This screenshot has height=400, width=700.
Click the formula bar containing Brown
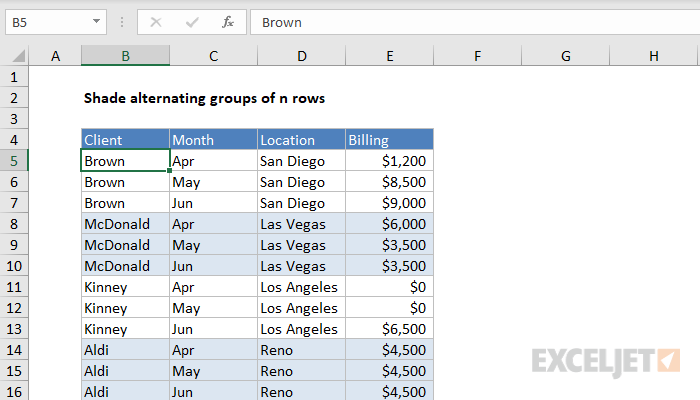click(475, 22)
